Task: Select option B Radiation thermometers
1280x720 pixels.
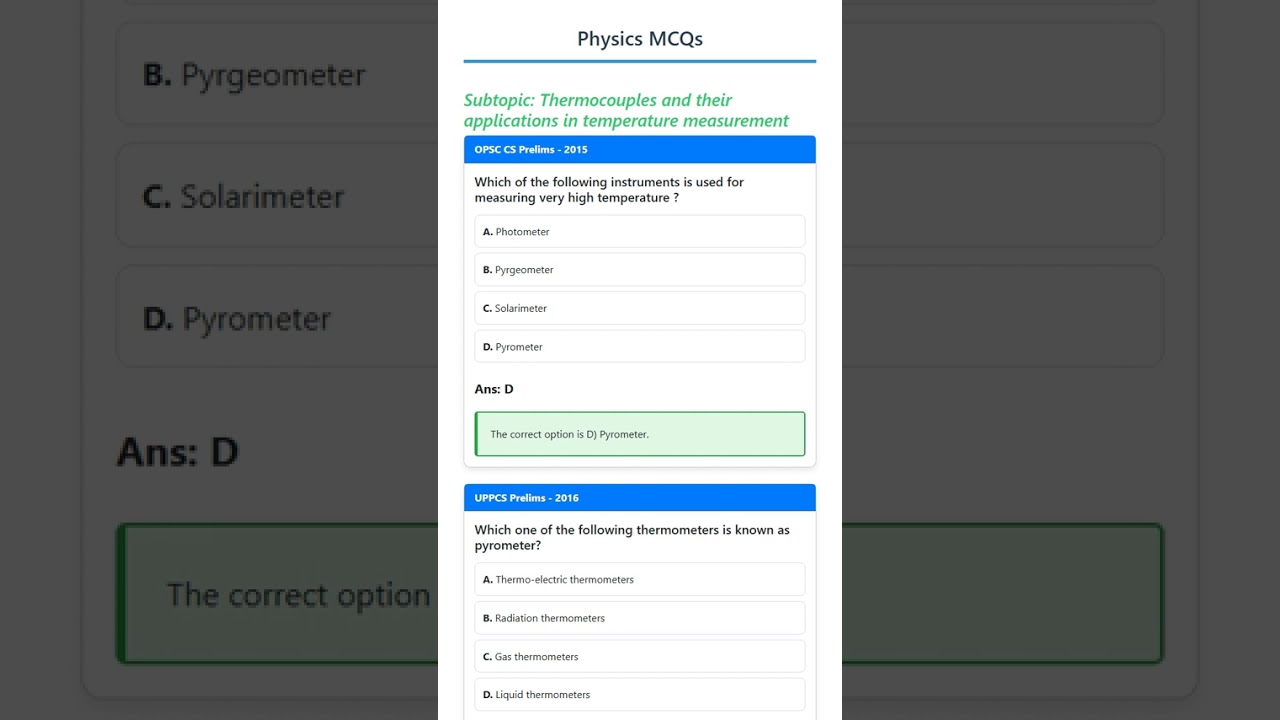Action: coord(639,618)
